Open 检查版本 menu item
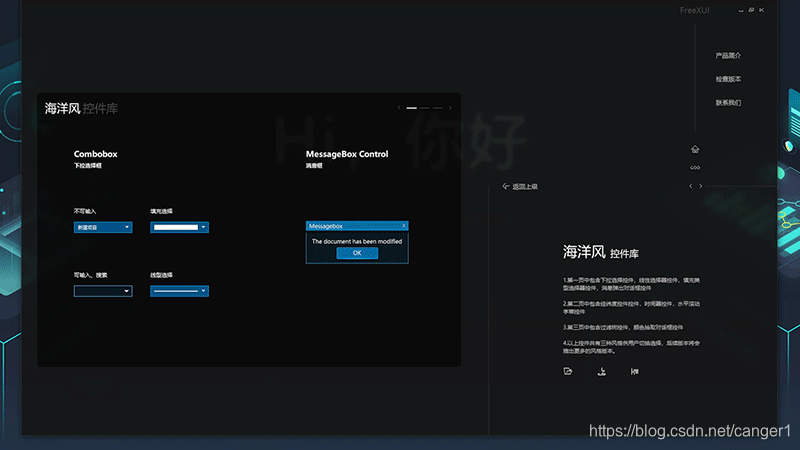The height and width of the screenshot is (450, 800). click(728, 79)
